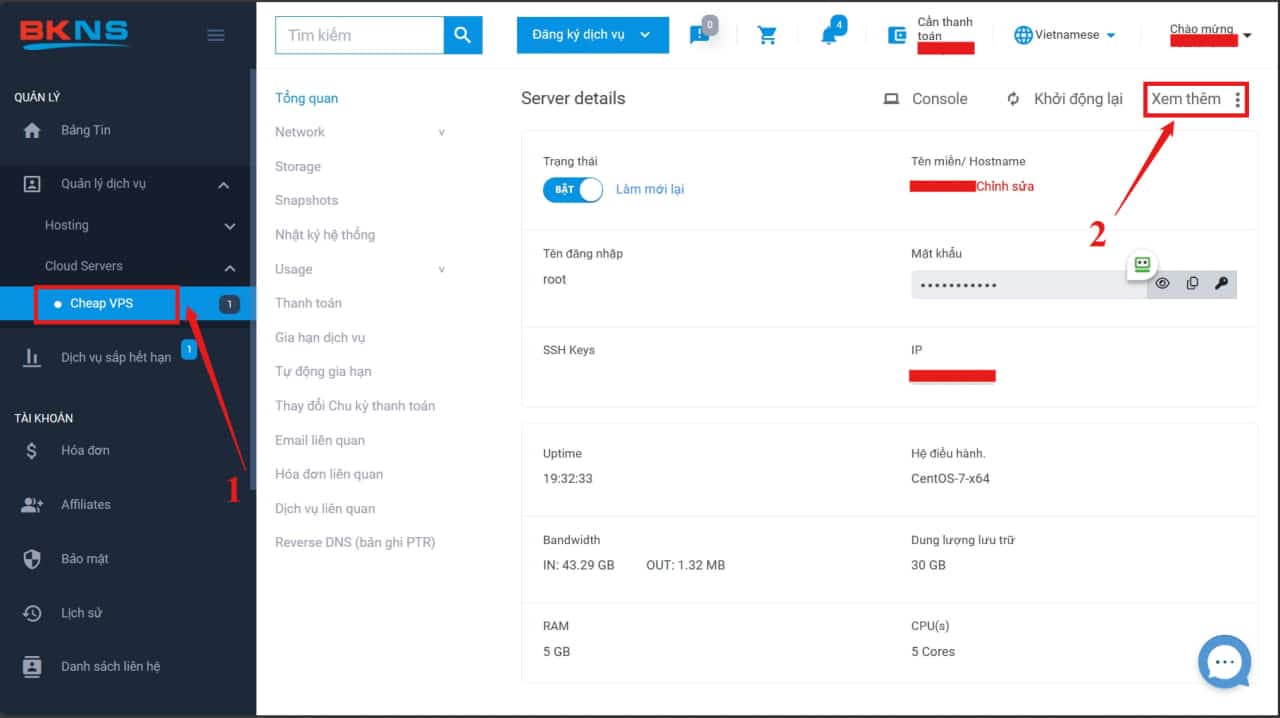Click the bar chart icon for expiring services
This screenshot has height=718, width=1280.
[x=32, y=357]
